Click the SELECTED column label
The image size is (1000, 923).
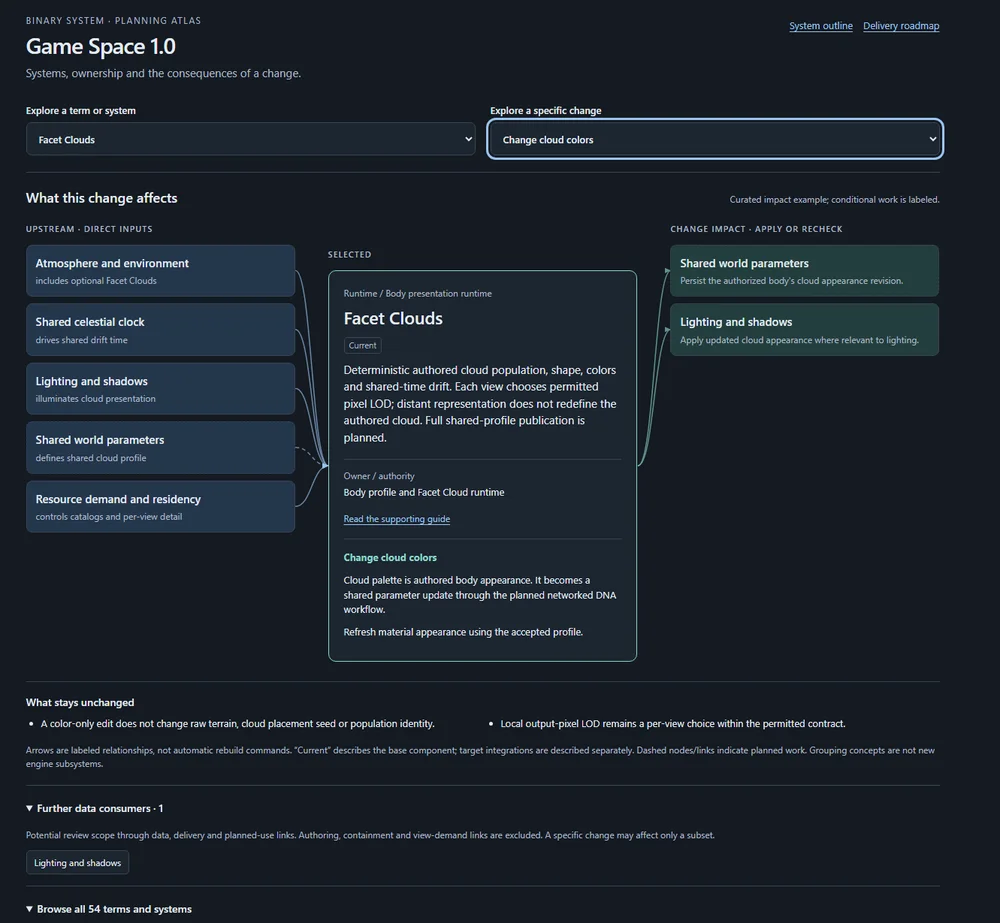tap(349, 255)
